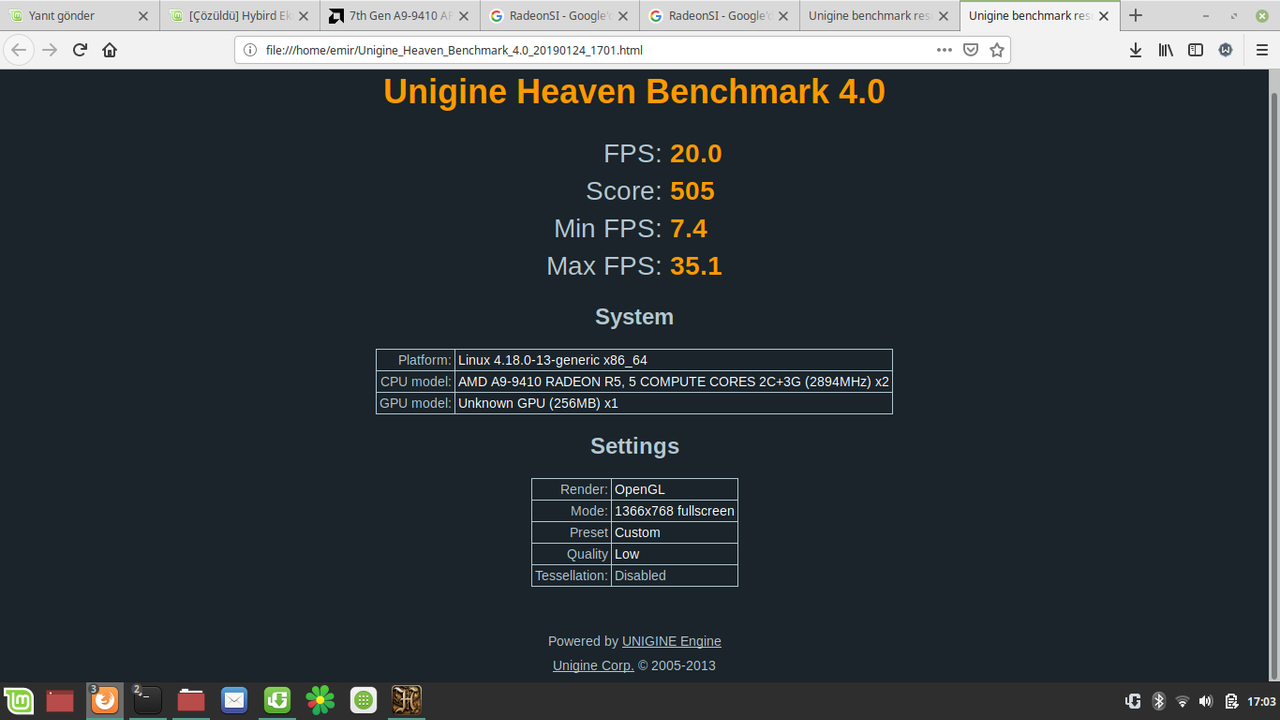
Task: Open the Firefox home page
Action: coord(110,50)
